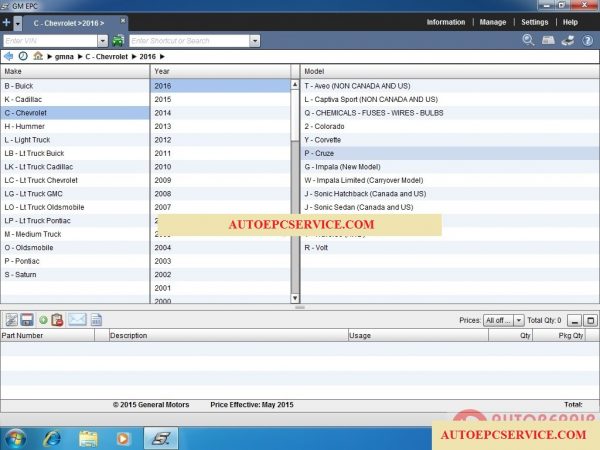Click the year list scroll up arrow
This screenshot has height=450, width=600.
295,85
